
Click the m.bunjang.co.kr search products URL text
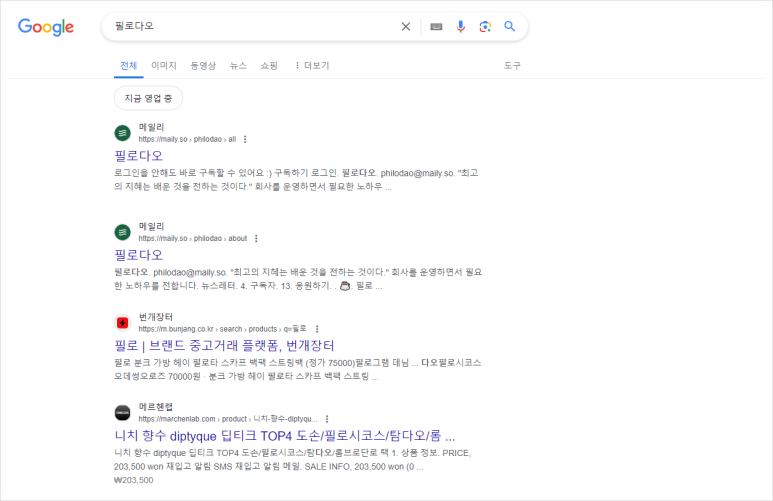click(223, 329)
